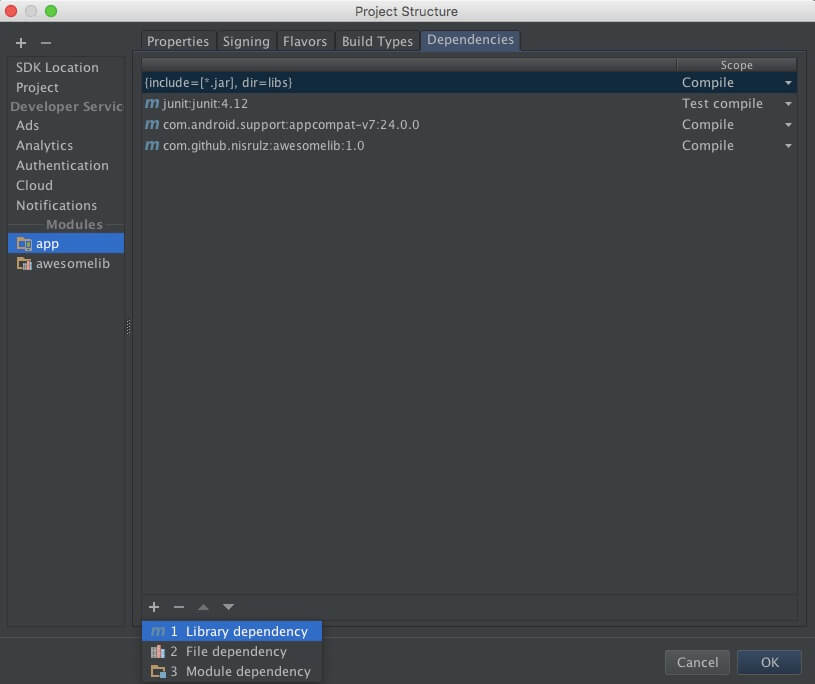Open scope dropdown for awesomelib:1.0 dependency
The height and width of the screenshot is (684, 815).
(788, 146)
